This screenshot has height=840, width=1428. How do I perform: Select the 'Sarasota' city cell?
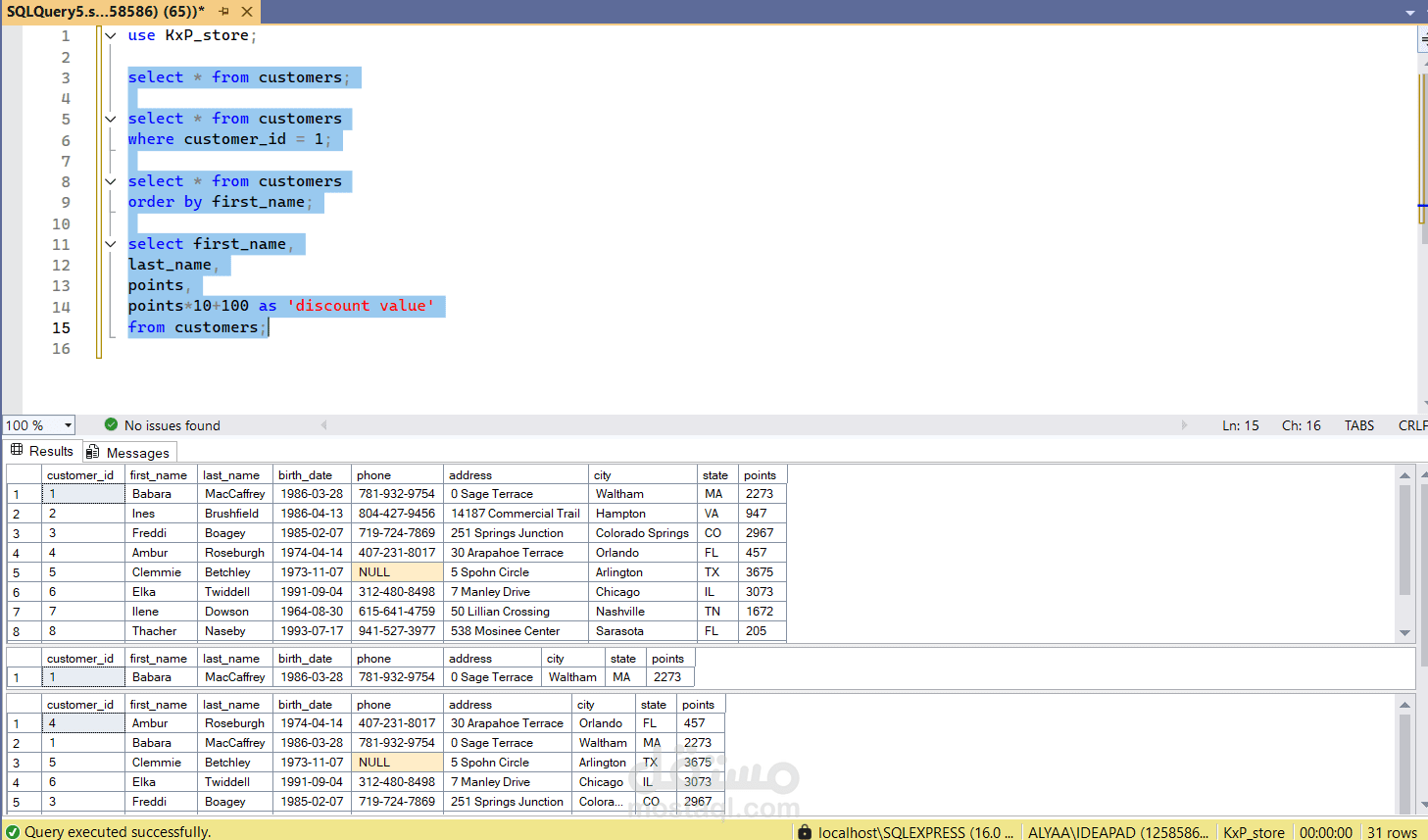coord(642,631)
